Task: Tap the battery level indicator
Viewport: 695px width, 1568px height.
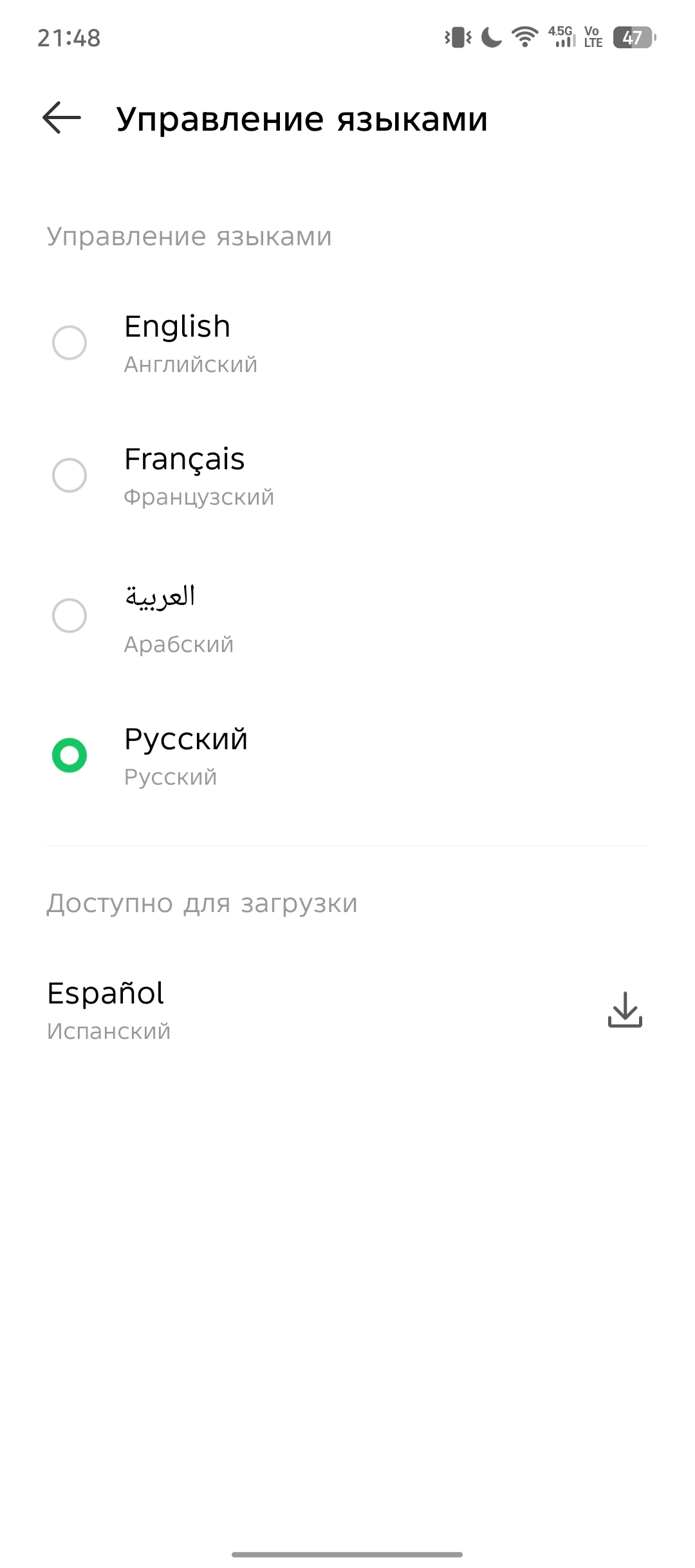Action: (634, 37)
